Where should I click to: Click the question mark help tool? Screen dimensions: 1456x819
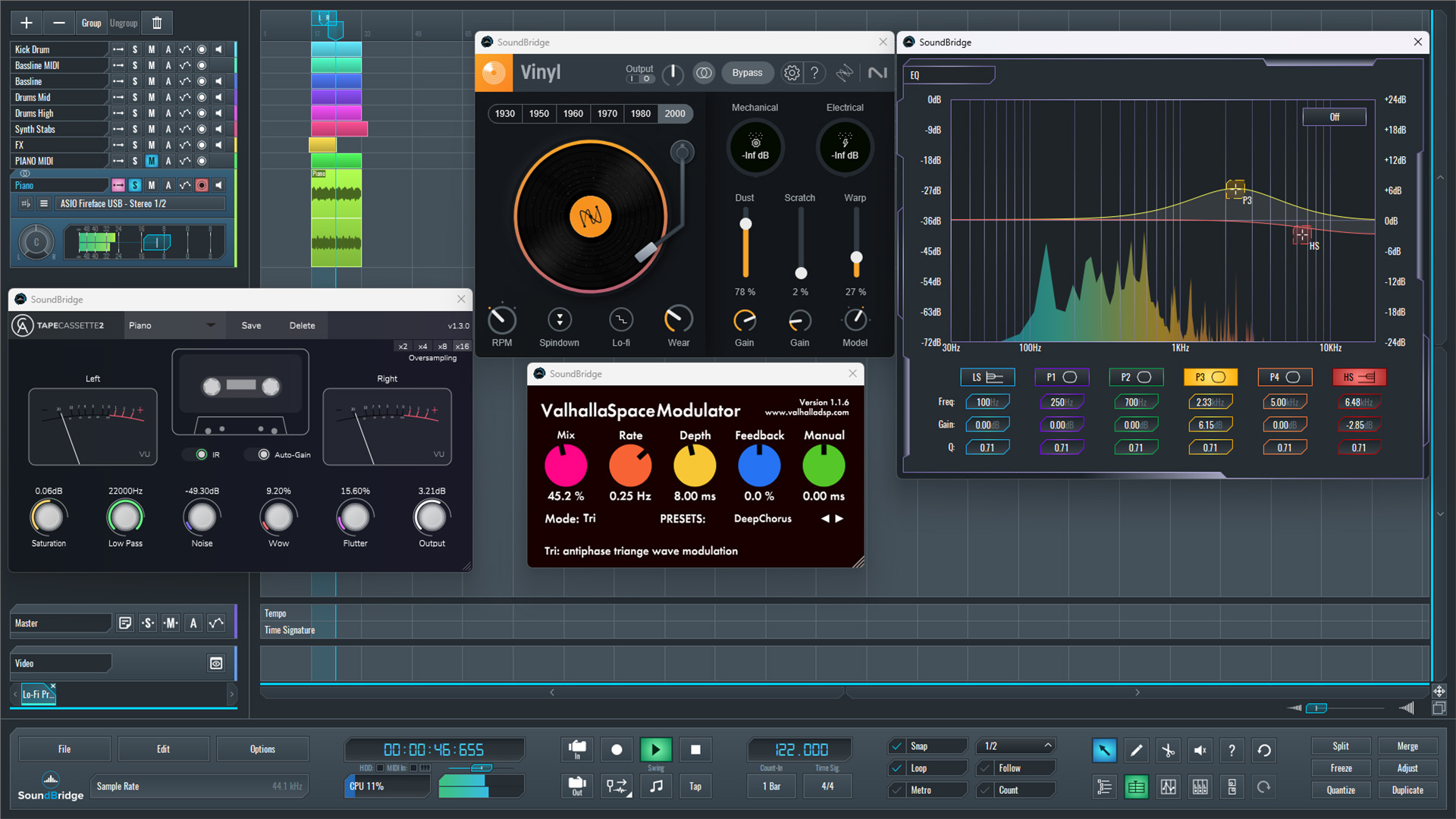(x=1232, y=750)
